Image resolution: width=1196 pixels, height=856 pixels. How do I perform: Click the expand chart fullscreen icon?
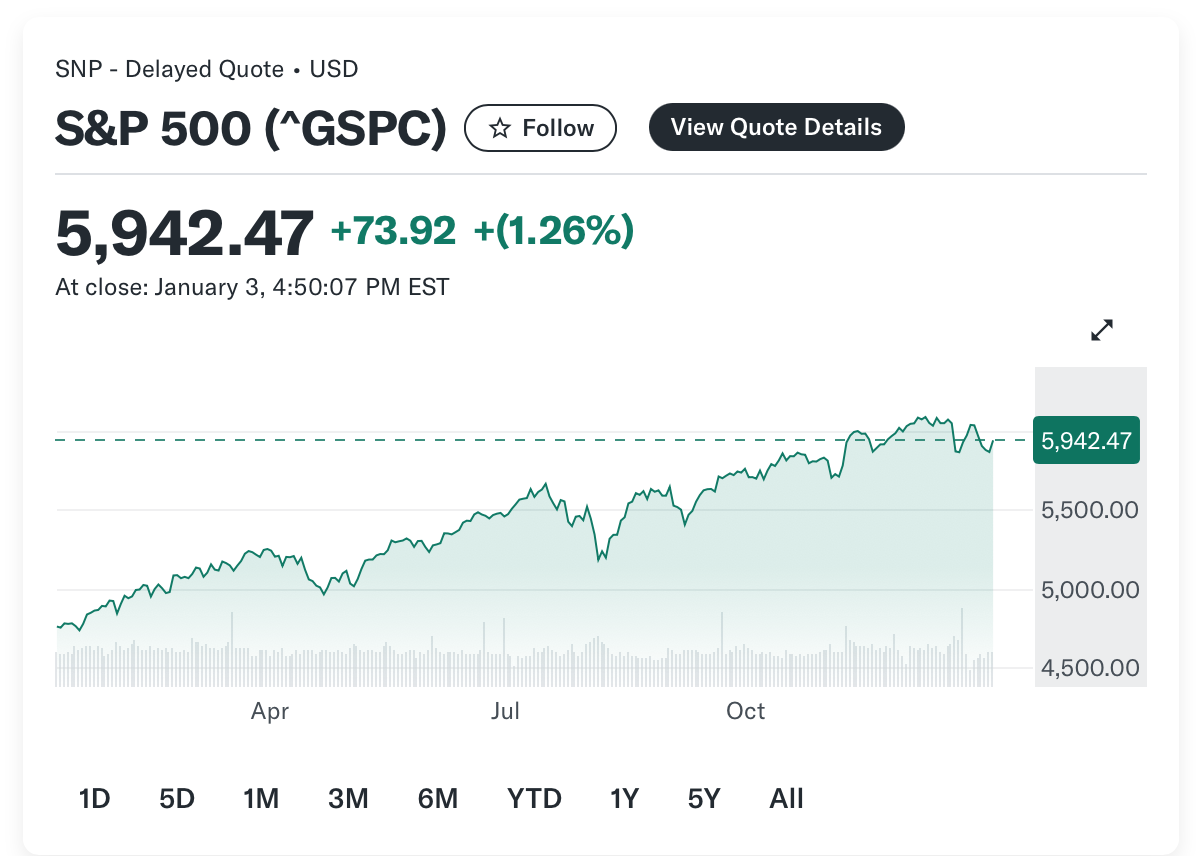tap(1101, 330)
